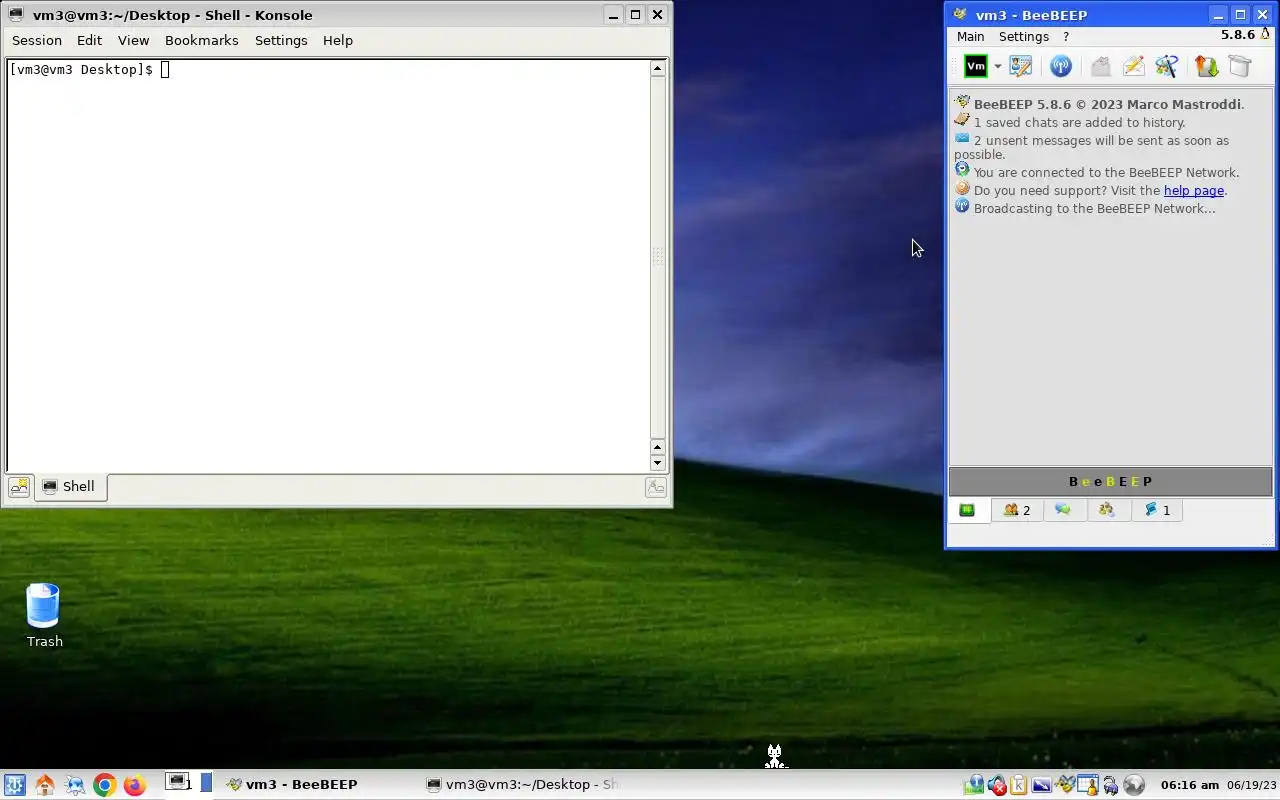
Task: Click the blue KDE gear icon next to home
Action: (x=74, y=785)
